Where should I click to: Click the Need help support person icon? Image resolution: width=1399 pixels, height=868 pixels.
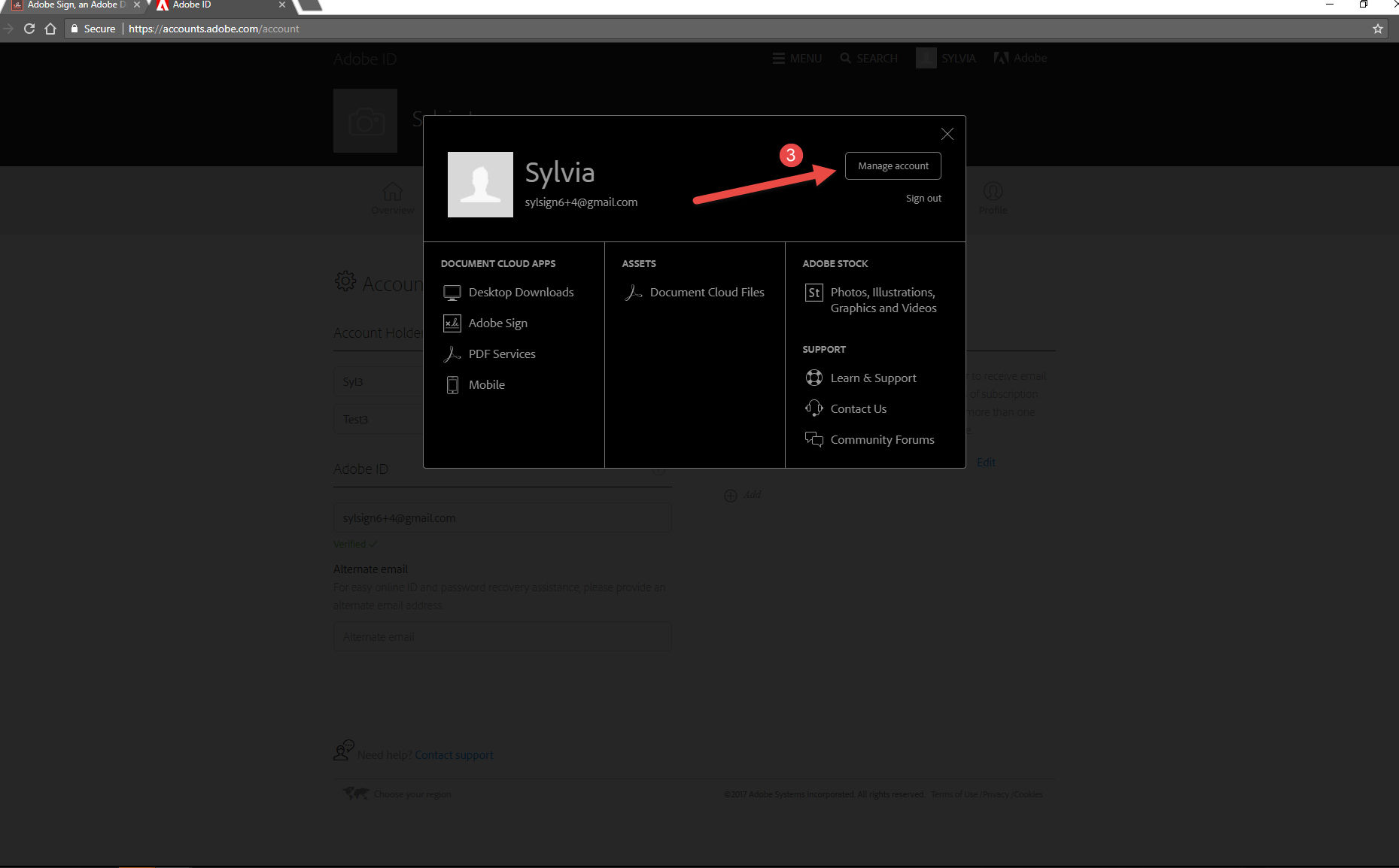point(343,750)
